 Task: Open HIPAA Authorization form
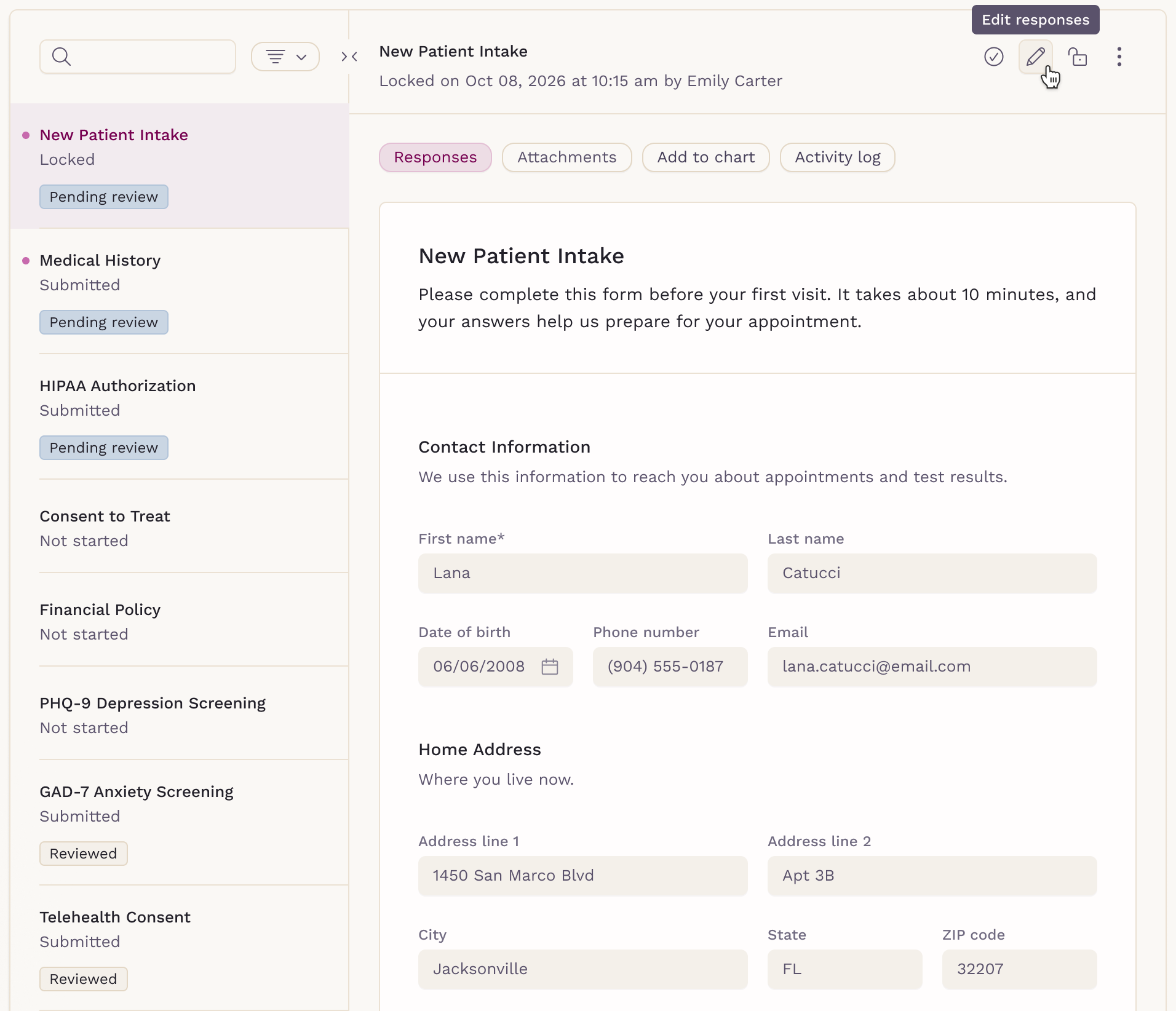[x=180, y=417]
